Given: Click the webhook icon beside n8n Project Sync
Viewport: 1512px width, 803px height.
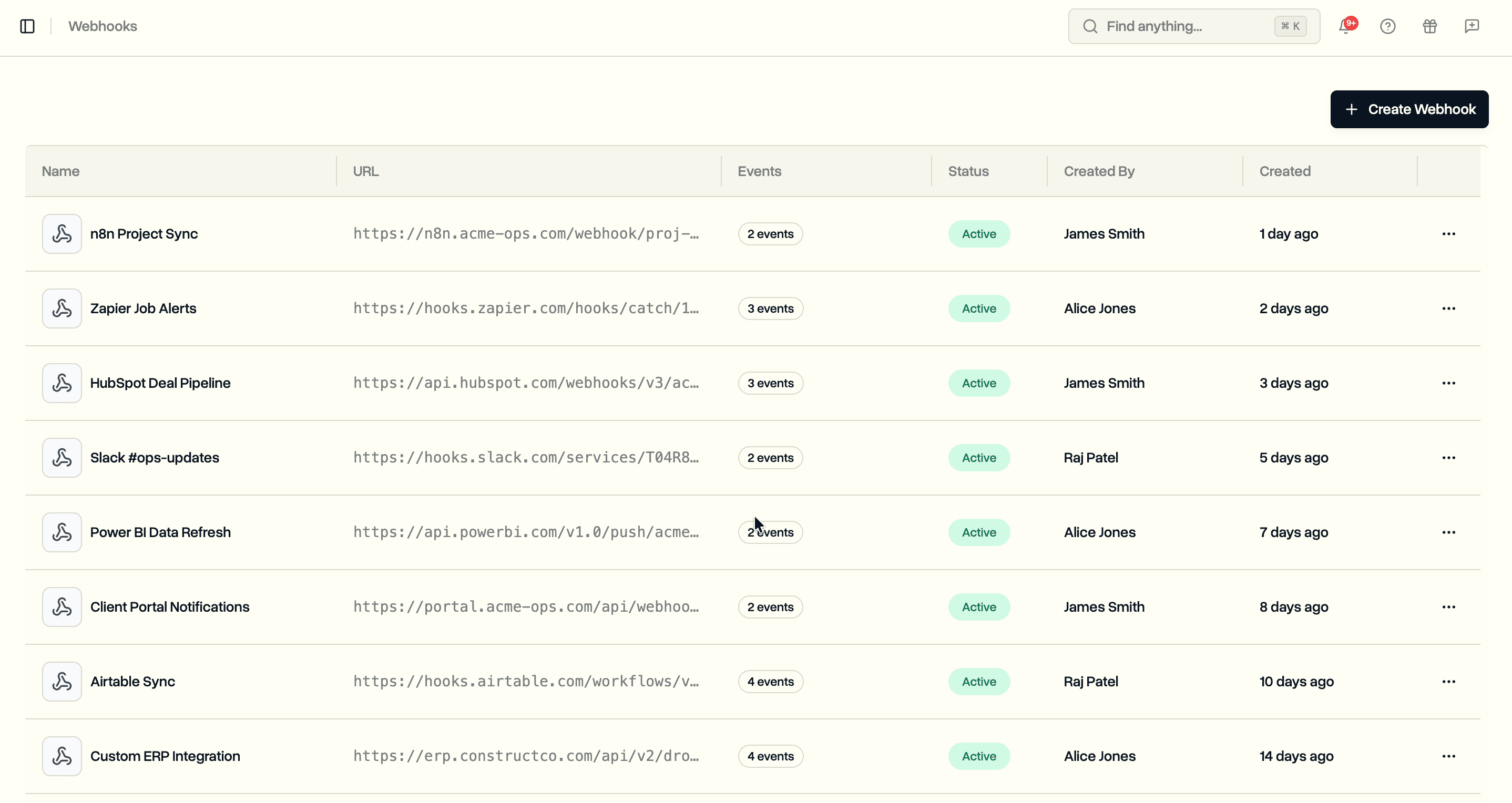Looking at the screenshot, I should coord(61,233).
